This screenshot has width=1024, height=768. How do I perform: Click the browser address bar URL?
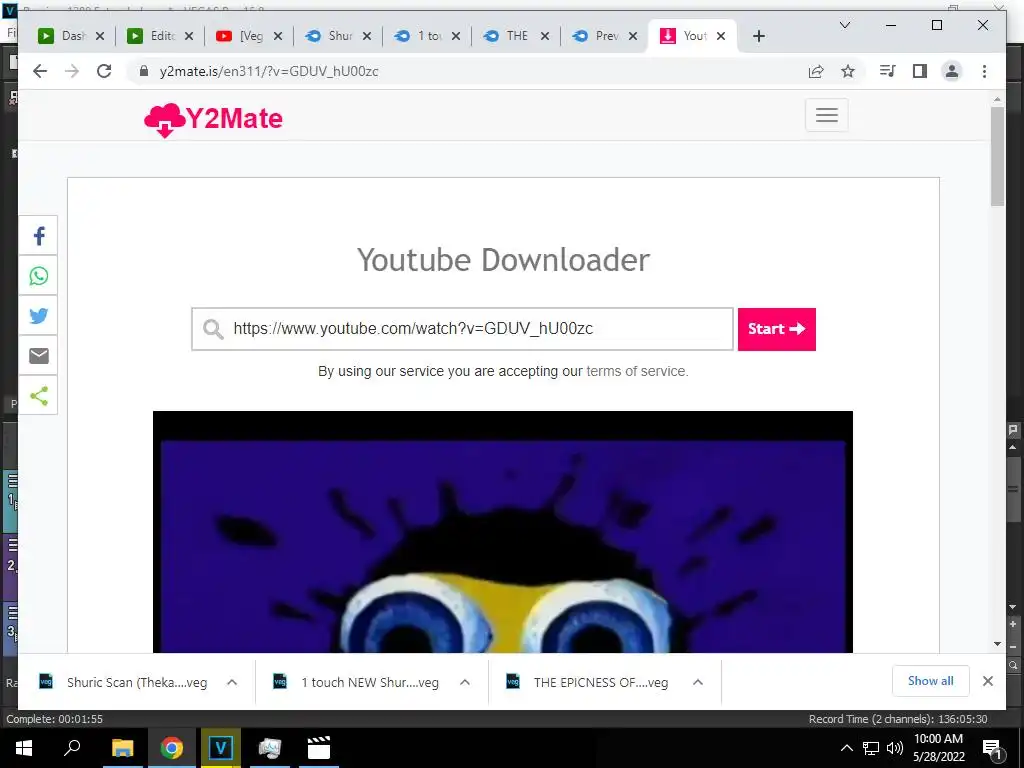click(x=269, y=71)
